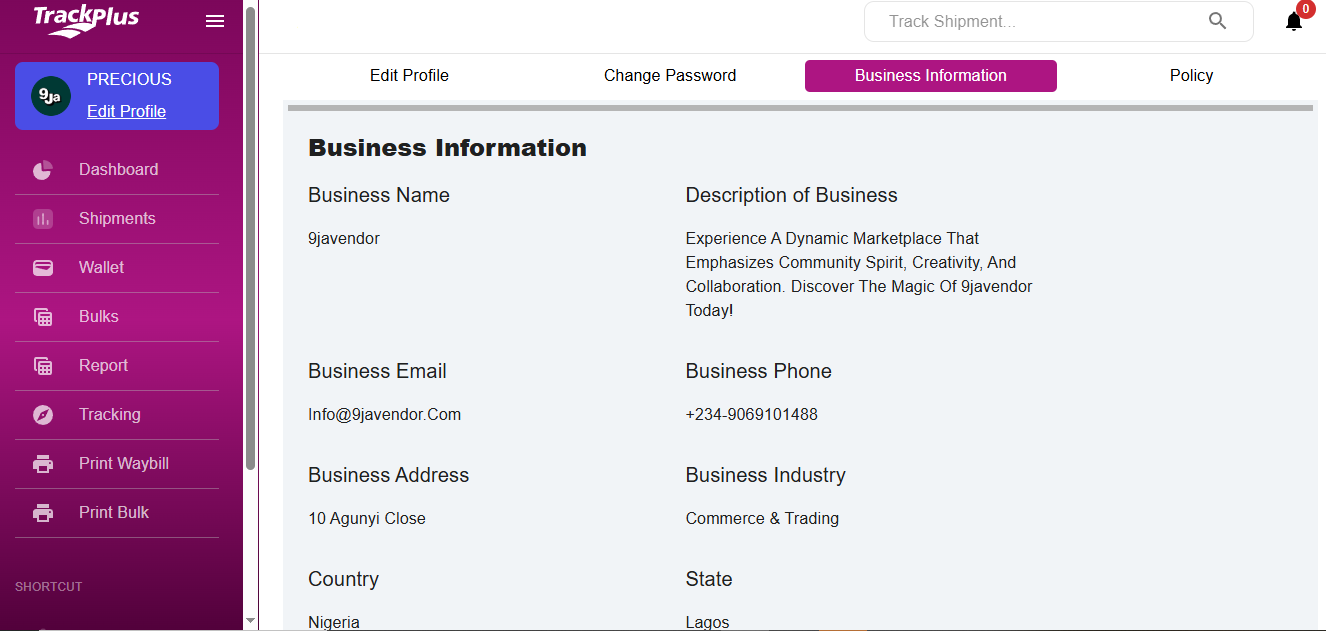The height and width of the screenshot is (631, 1326).
Task: Click the industry value Commerce & Trading
Action: coord(762,519)
